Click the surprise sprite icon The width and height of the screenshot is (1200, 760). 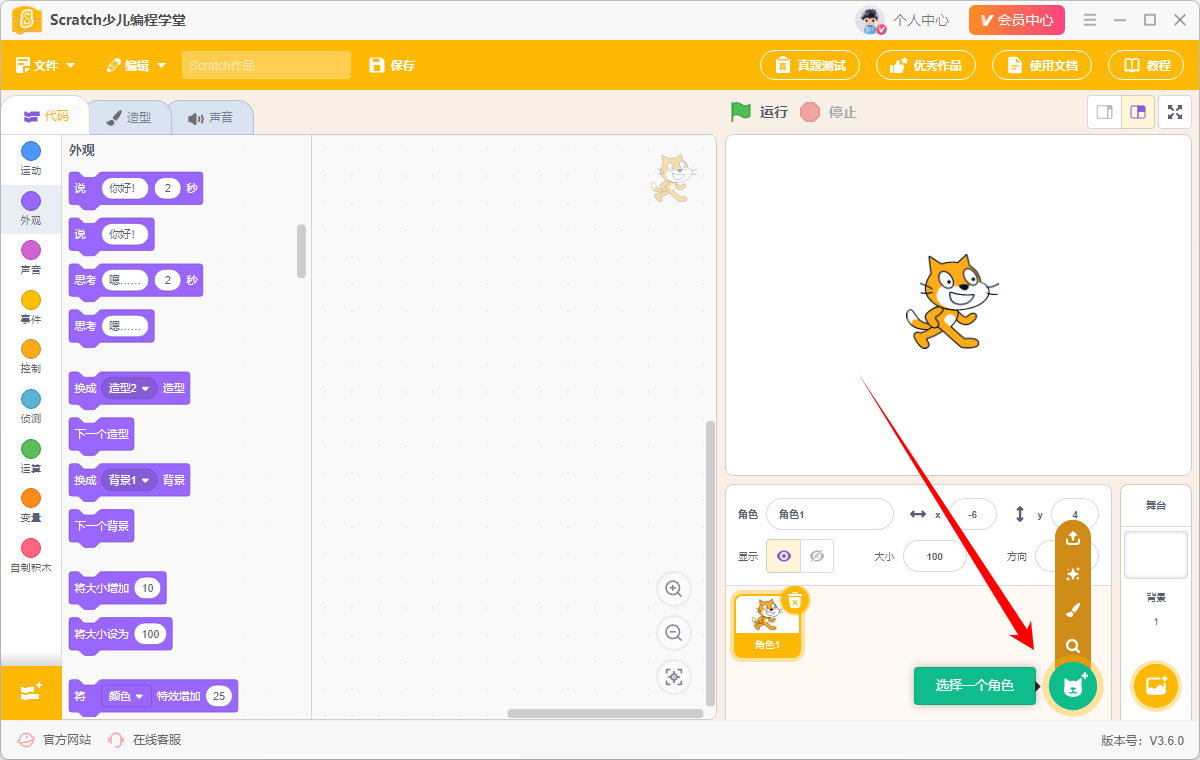1073,574
